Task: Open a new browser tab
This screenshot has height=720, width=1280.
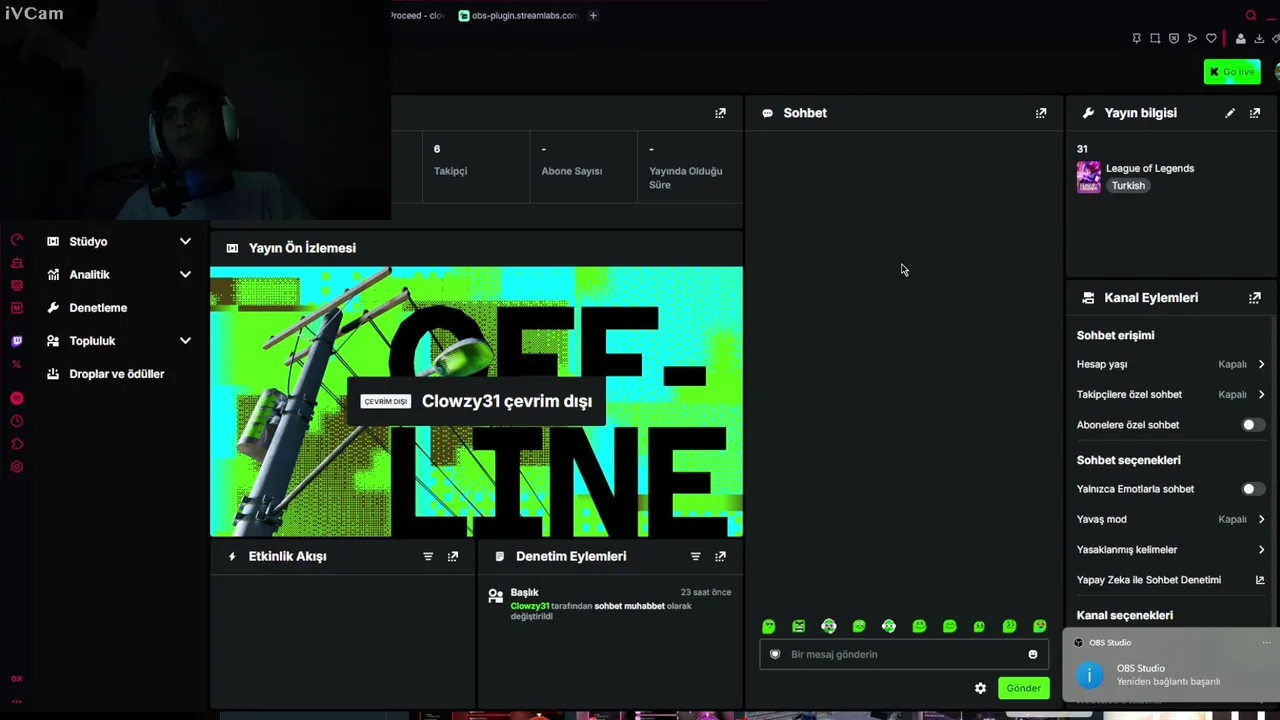Action: pos(593,15)
